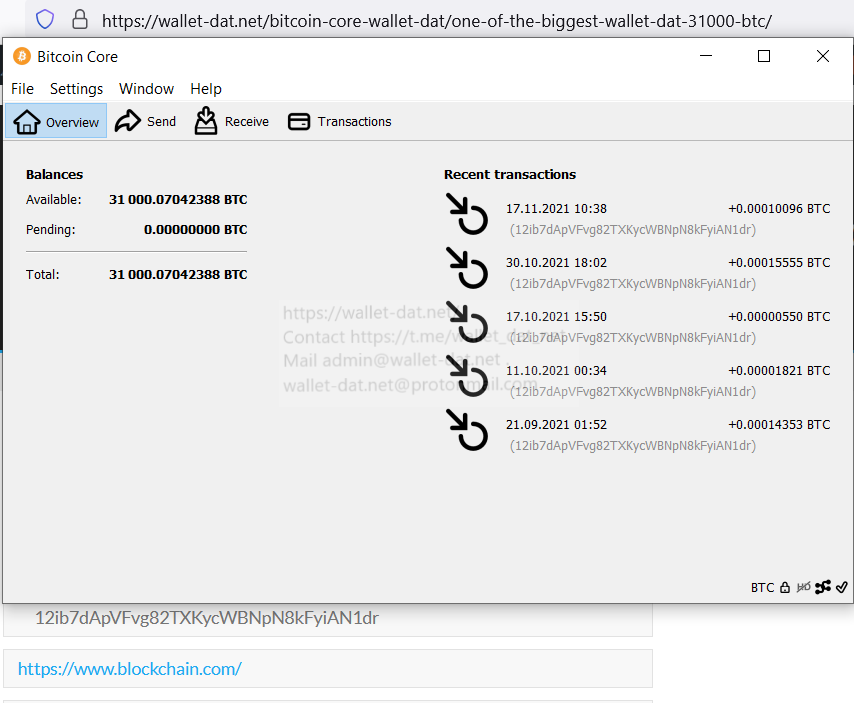Open the Window menu

pyautogui.click(x=146, y=89)
